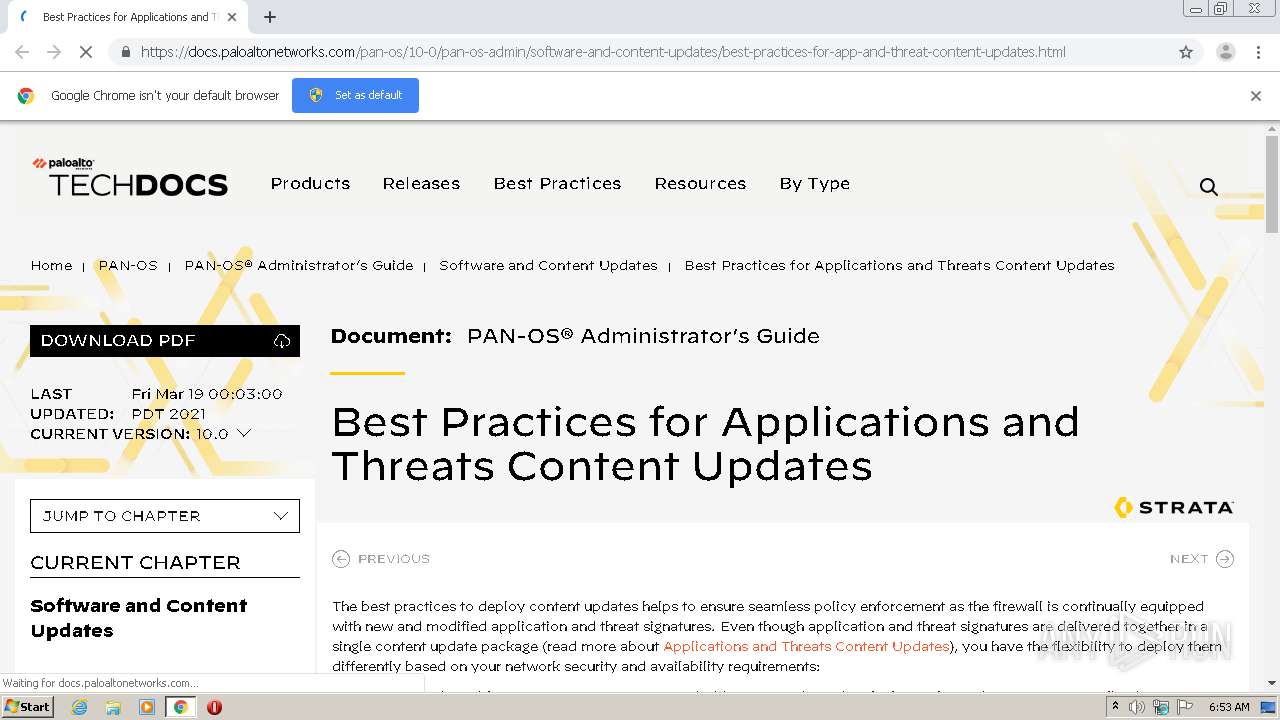Click the red stop-sign taskbar icon
Viewport: 1280px width, 720px height.
coord(214,707)
